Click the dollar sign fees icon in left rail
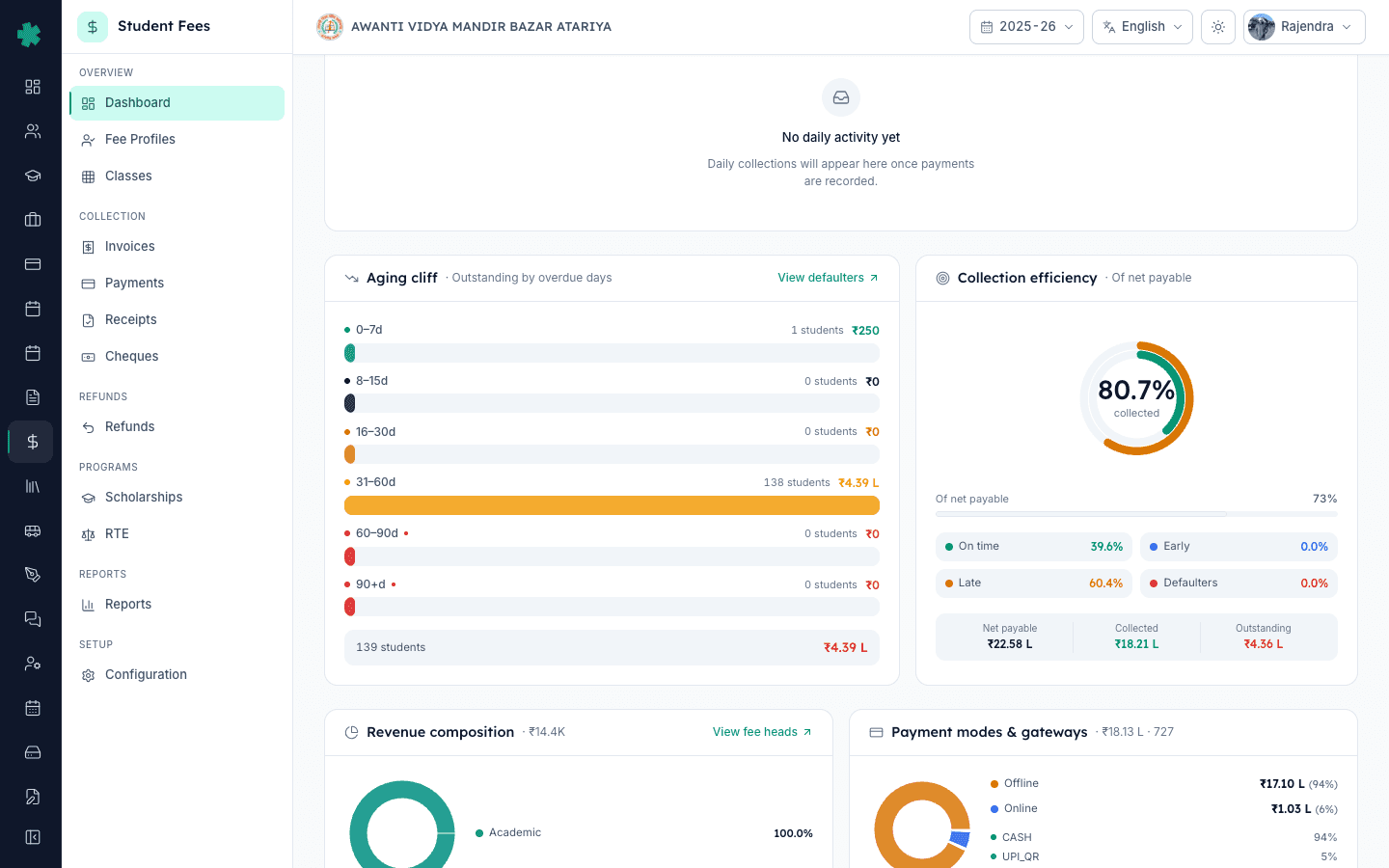The height and width of the screenshot is (868, 1389). click(32, 442)
